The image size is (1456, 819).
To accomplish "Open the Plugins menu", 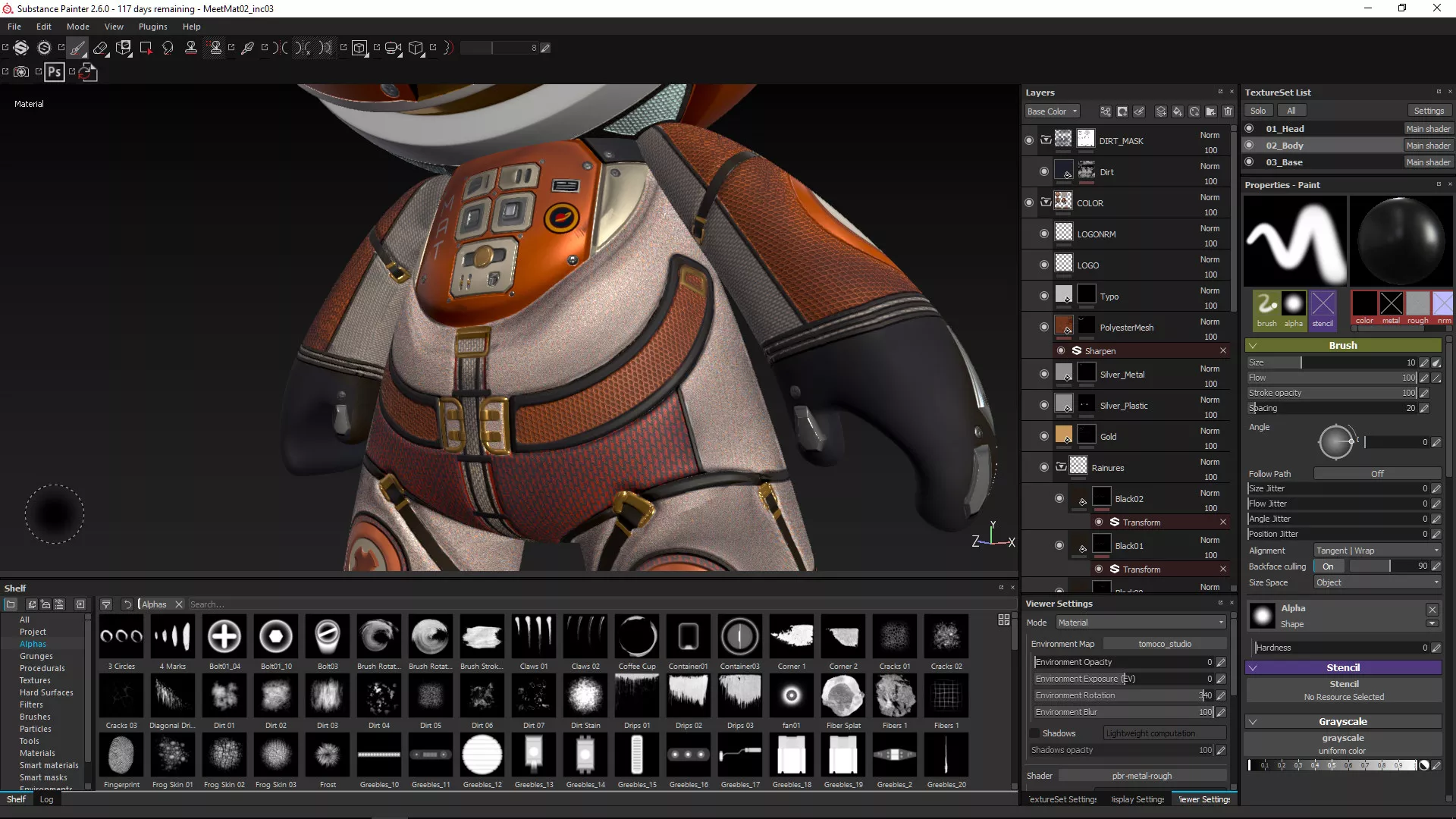I will point(152,27).
